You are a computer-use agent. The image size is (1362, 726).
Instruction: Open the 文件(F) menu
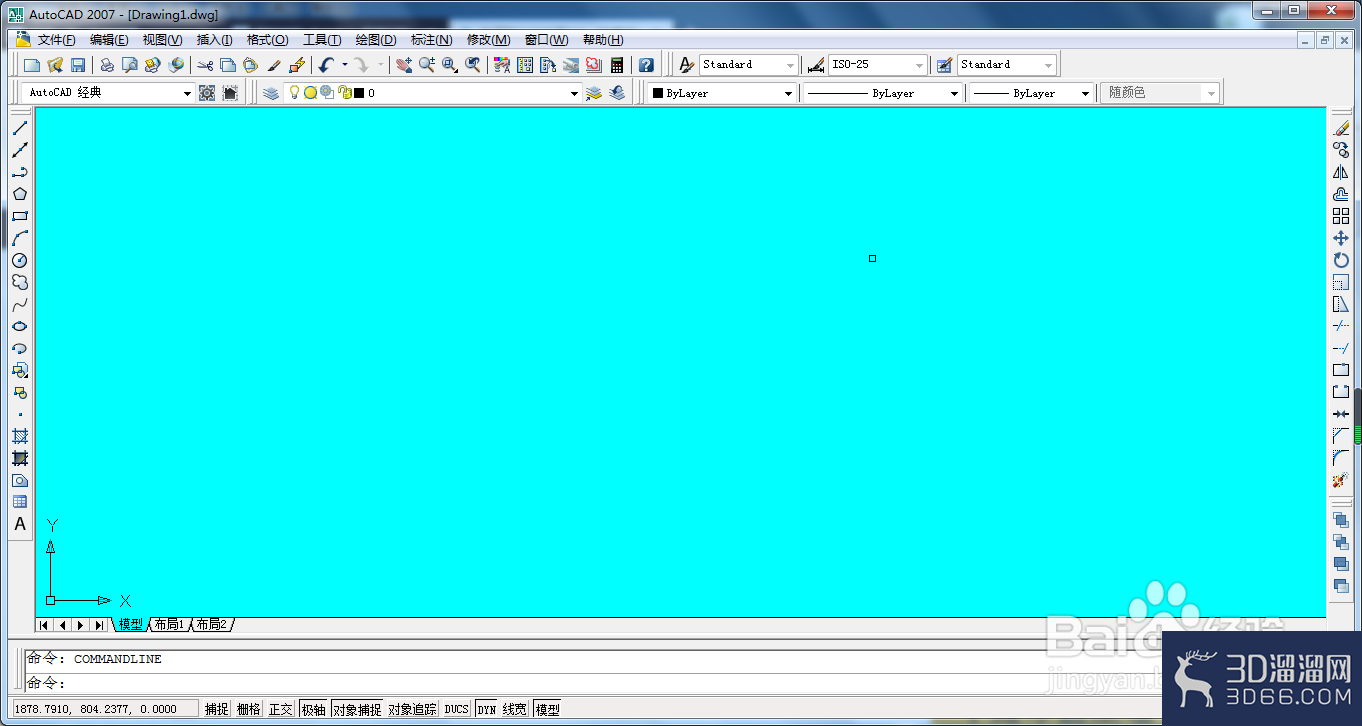[x=56, y=40]
